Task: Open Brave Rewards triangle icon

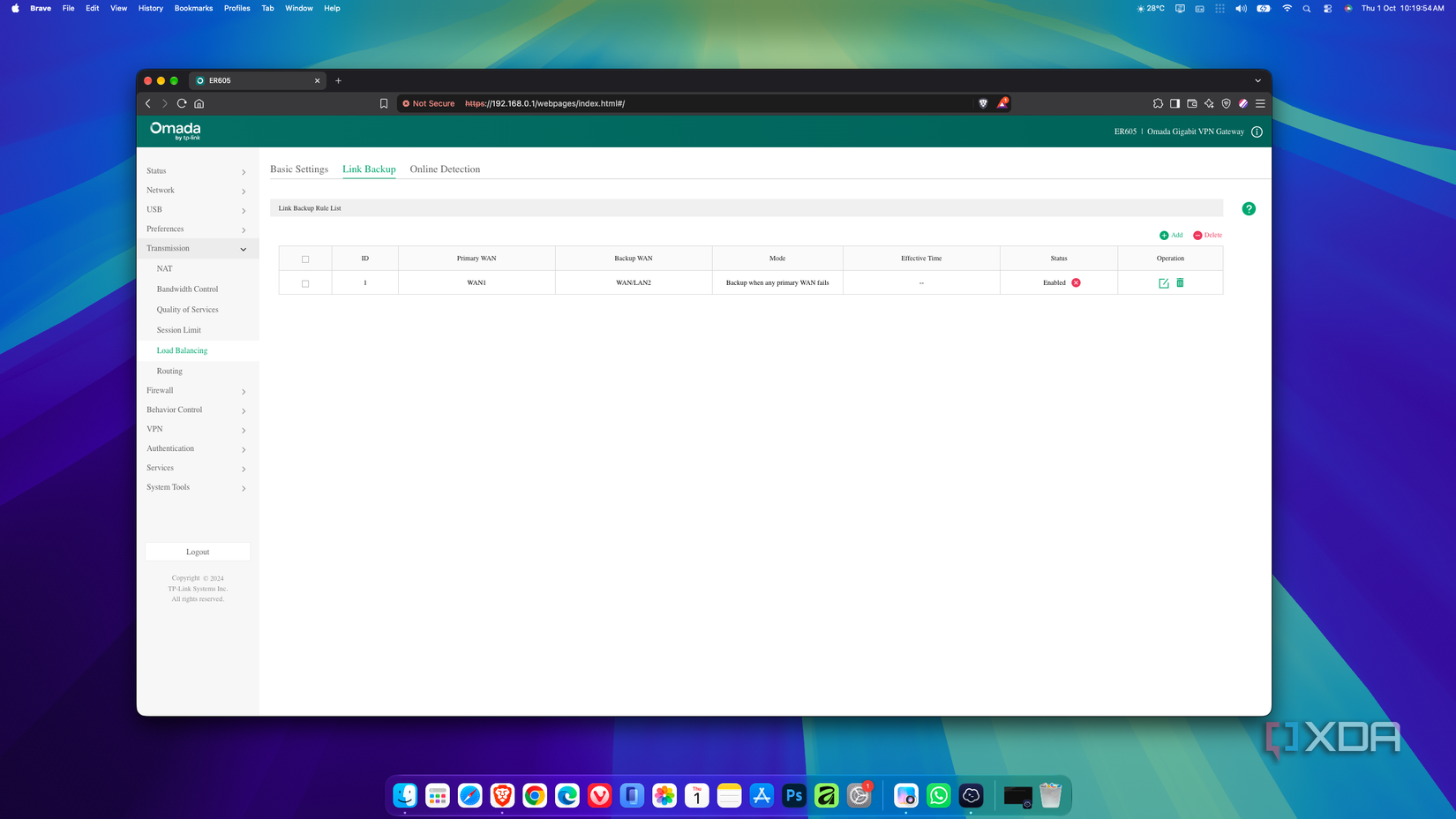Action: (1002, 103)
